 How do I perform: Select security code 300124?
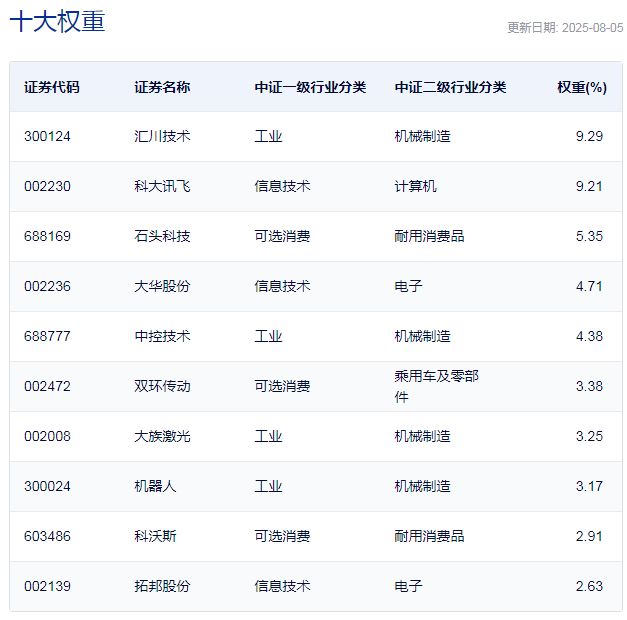(x=47, y=136)
